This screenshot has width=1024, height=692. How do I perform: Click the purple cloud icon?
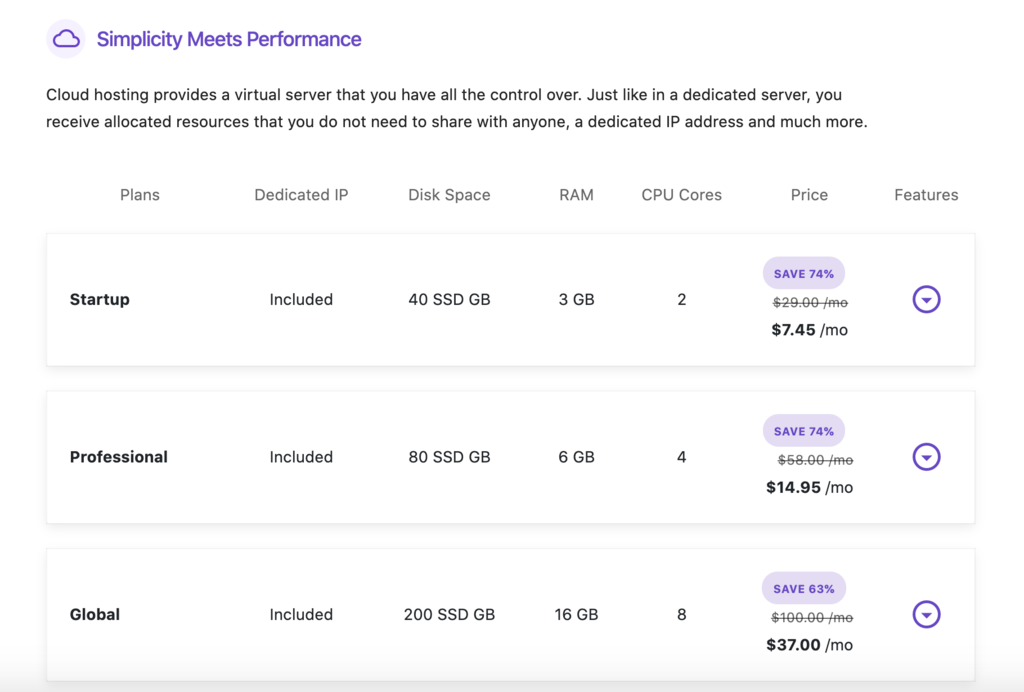click(66, 38)
